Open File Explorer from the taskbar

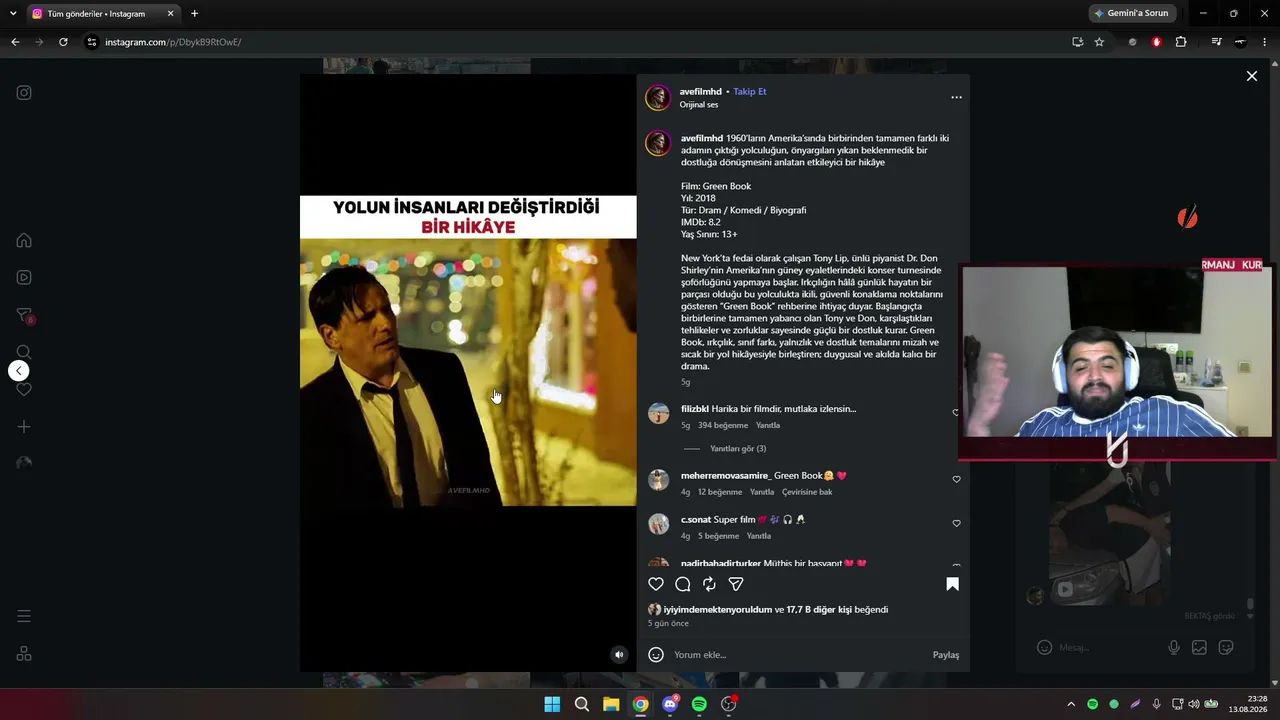click(x=611, y=704)
